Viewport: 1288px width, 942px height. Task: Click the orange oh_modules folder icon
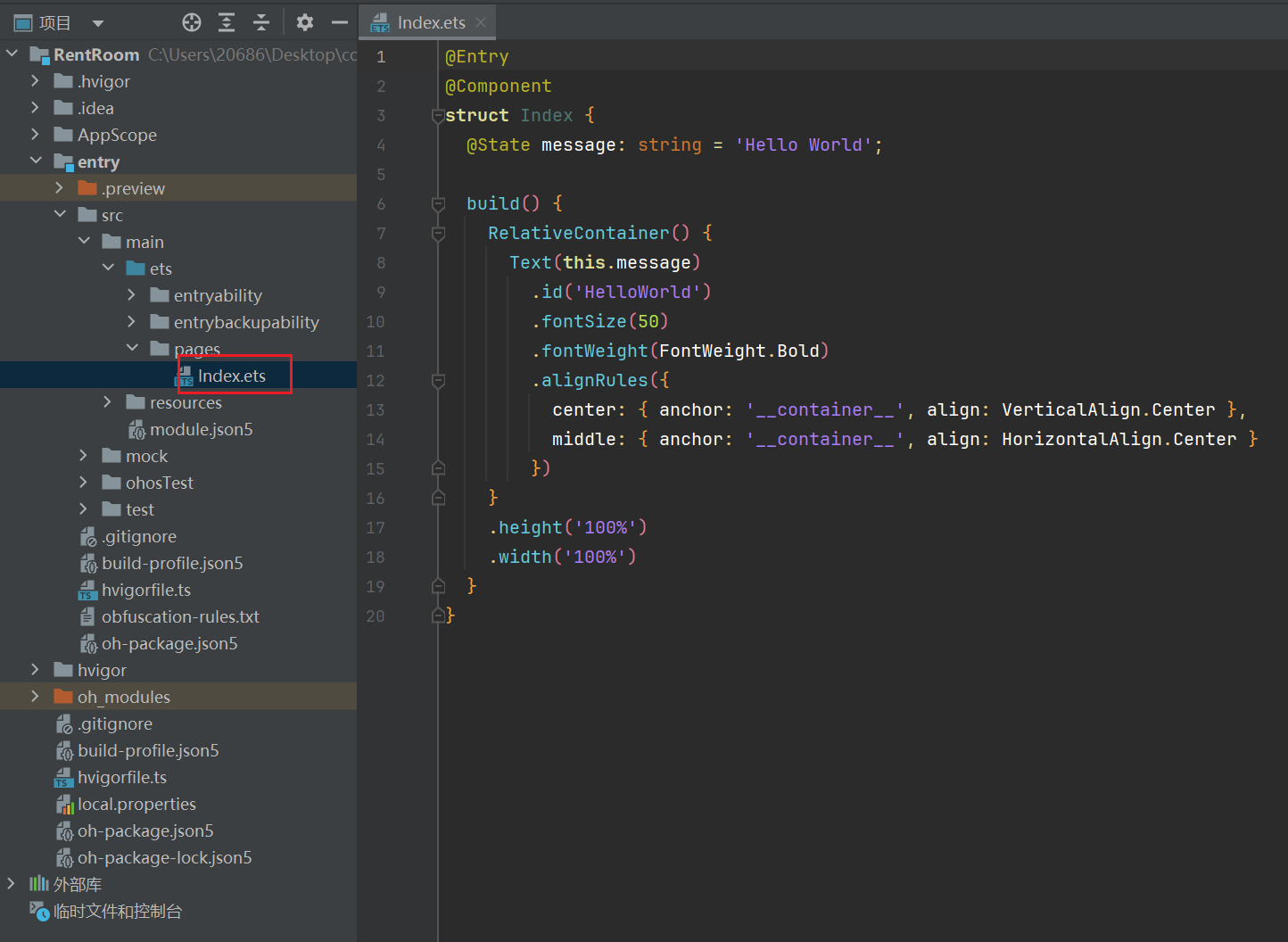(x=63, y=697)
